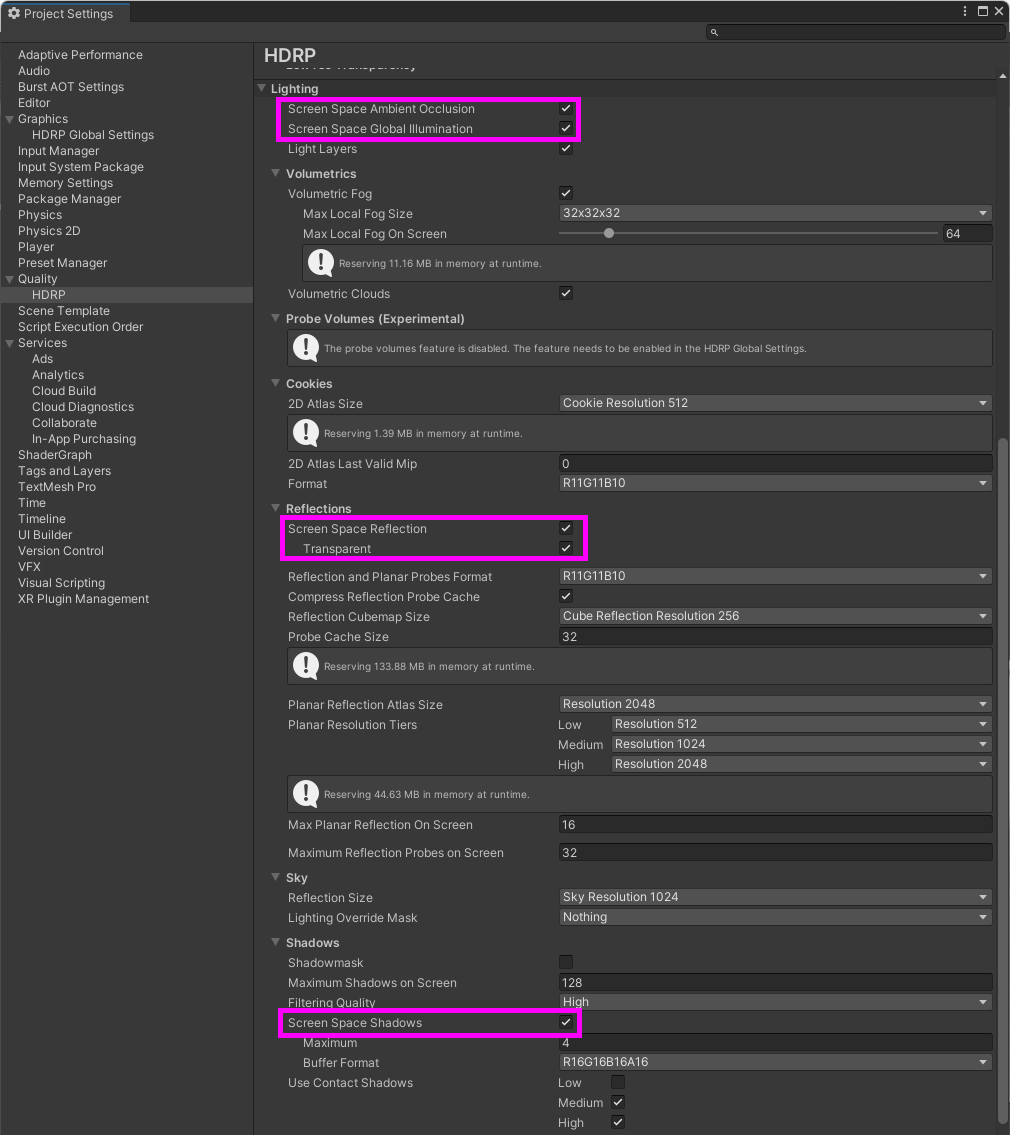Collapse the Shadows foldout

(275, 942)
